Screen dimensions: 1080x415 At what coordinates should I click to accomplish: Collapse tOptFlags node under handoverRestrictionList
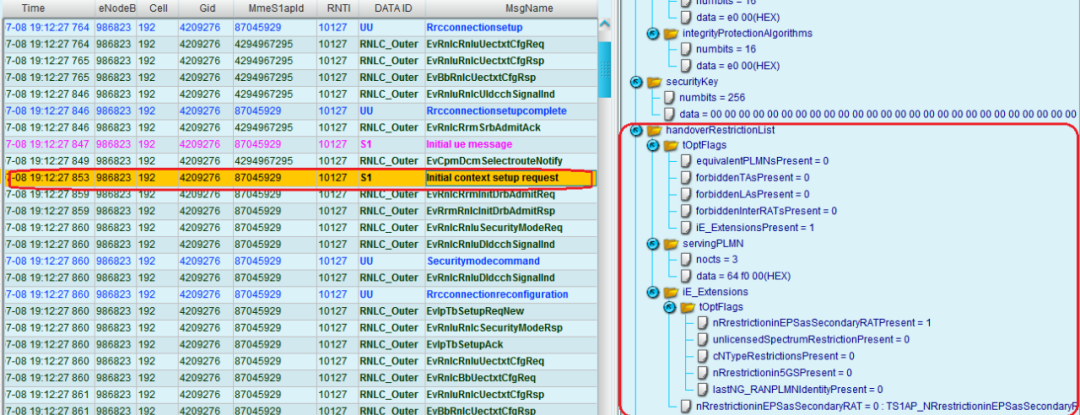point(652,146)
